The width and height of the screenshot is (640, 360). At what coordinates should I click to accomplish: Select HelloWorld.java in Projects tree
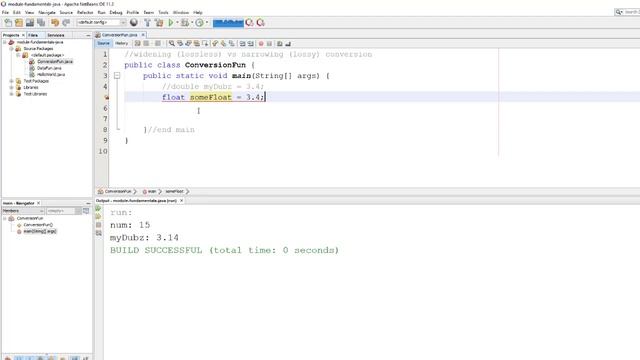click(51, 75)
